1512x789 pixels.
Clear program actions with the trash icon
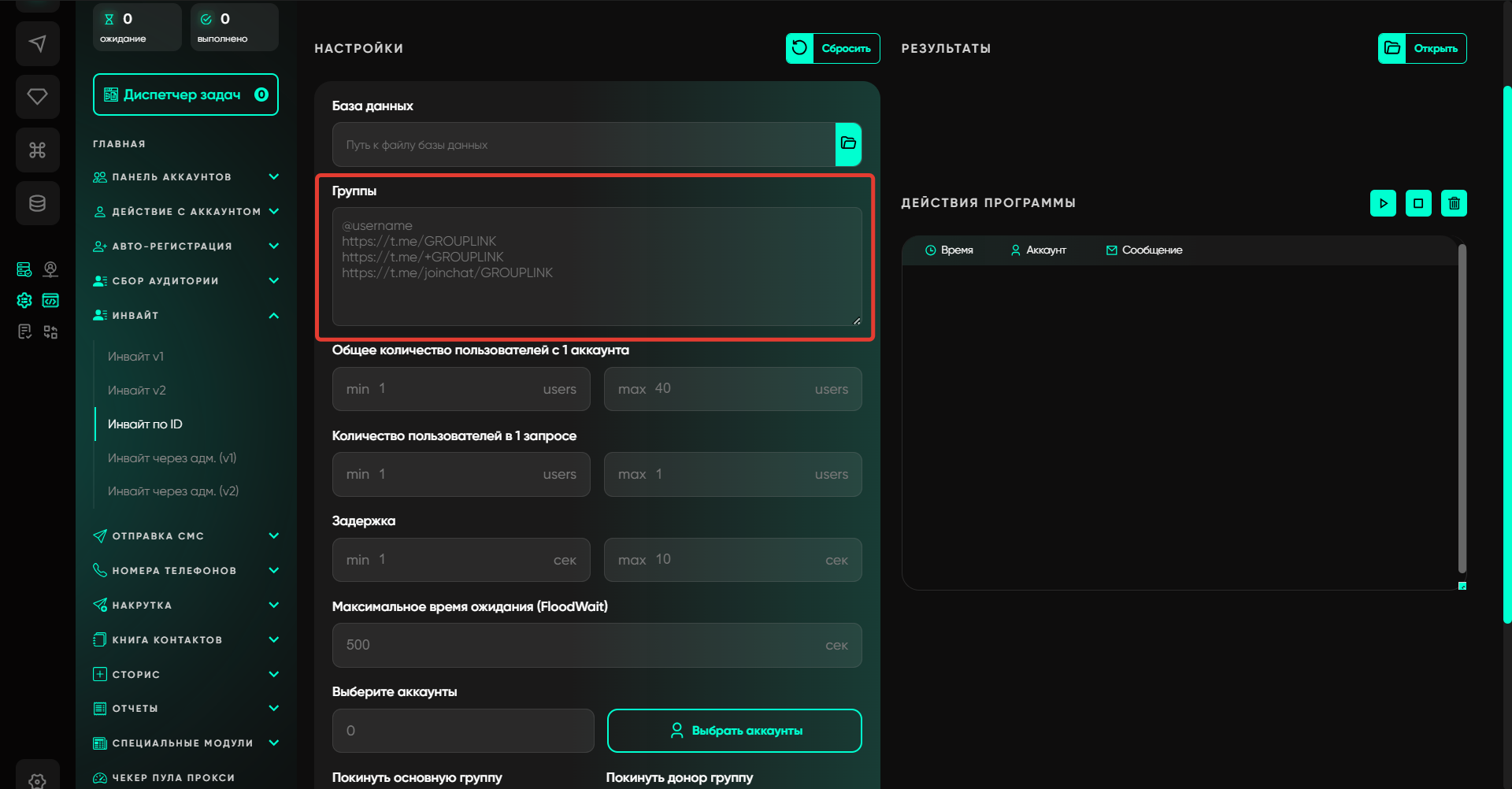(x=1454, y=203)
